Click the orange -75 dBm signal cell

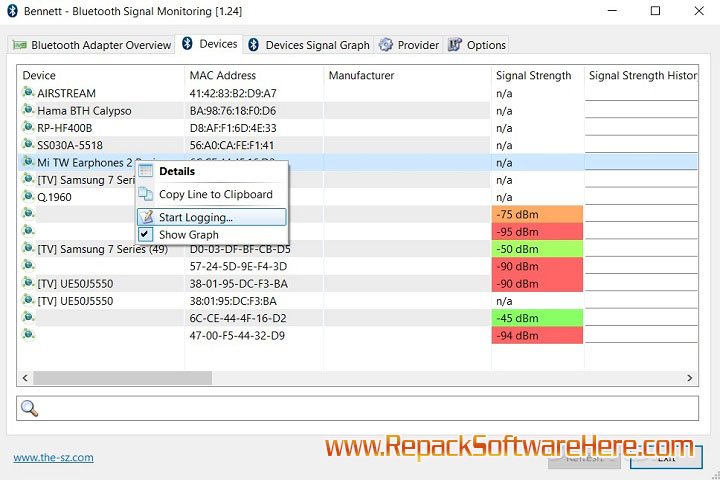(x=537, y=215)
